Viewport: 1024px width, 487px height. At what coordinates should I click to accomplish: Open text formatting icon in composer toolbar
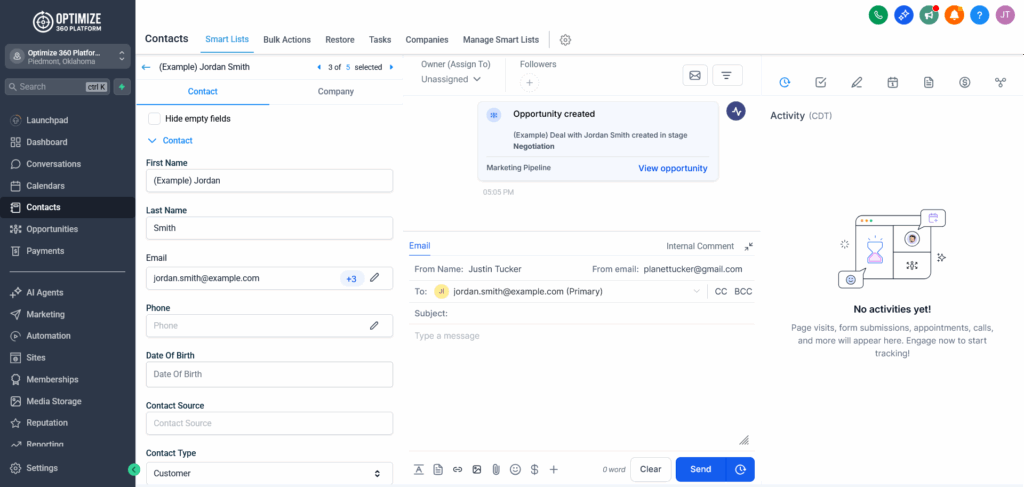pyautogui.click(x=419, y=469)
